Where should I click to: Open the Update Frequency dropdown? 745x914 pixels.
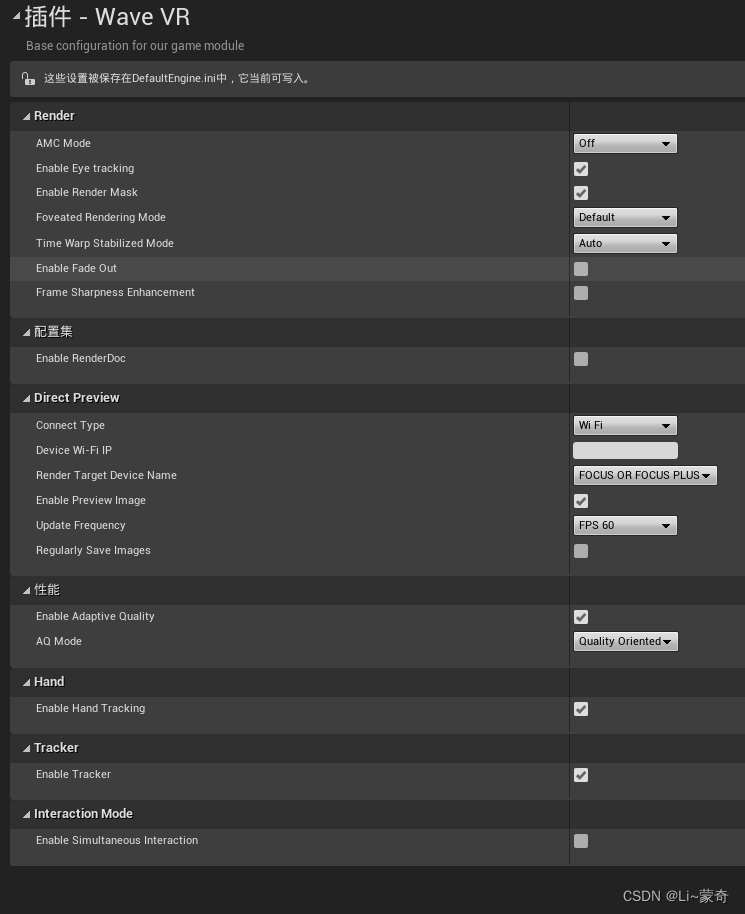[625, 525]
